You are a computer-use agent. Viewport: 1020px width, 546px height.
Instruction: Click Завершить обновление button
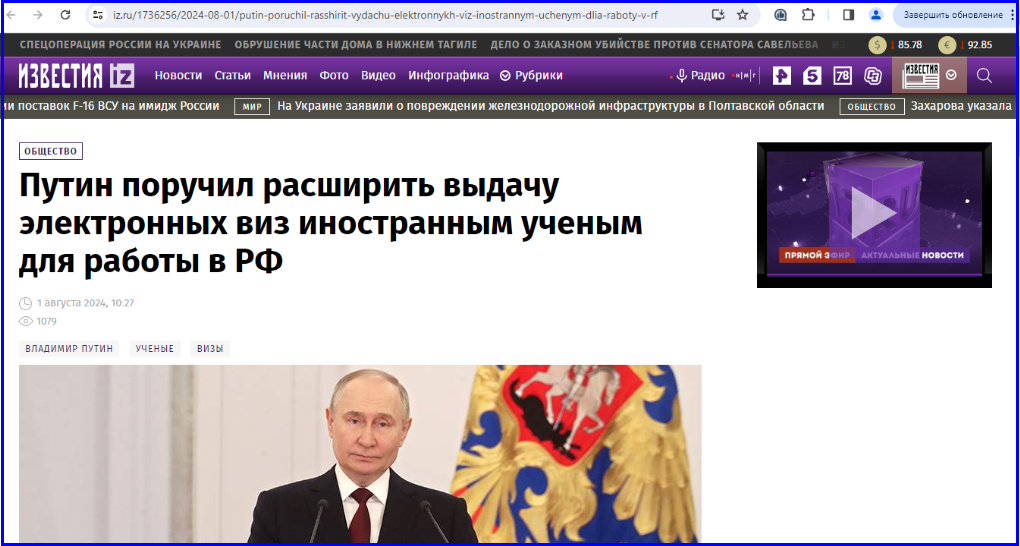953,15
